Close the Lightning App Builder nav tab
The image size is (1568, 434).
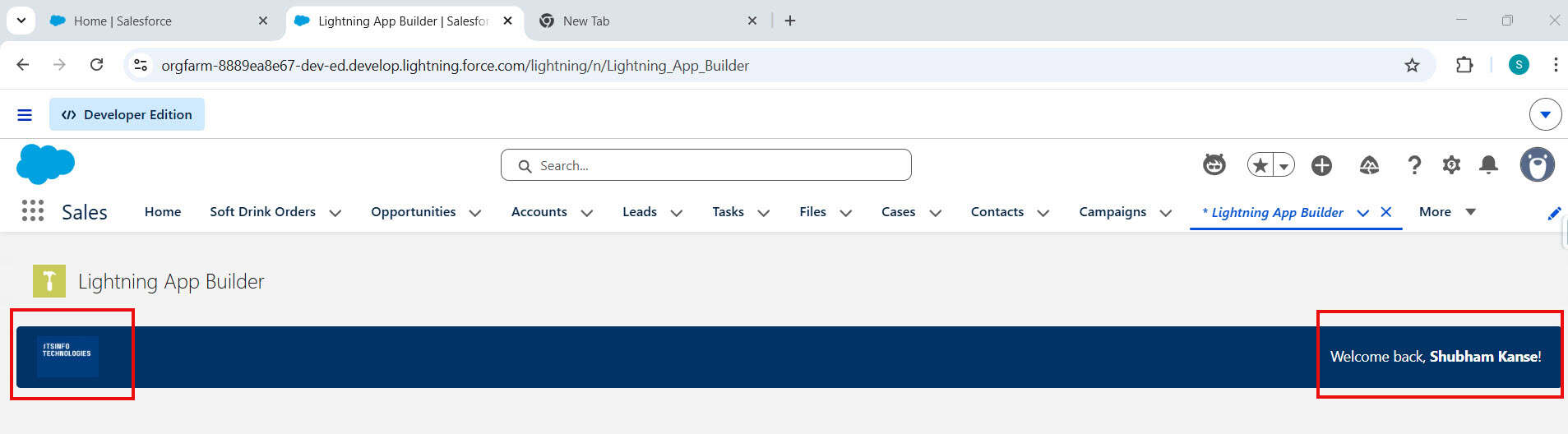pyautogui.click(x=1386, y=211)
